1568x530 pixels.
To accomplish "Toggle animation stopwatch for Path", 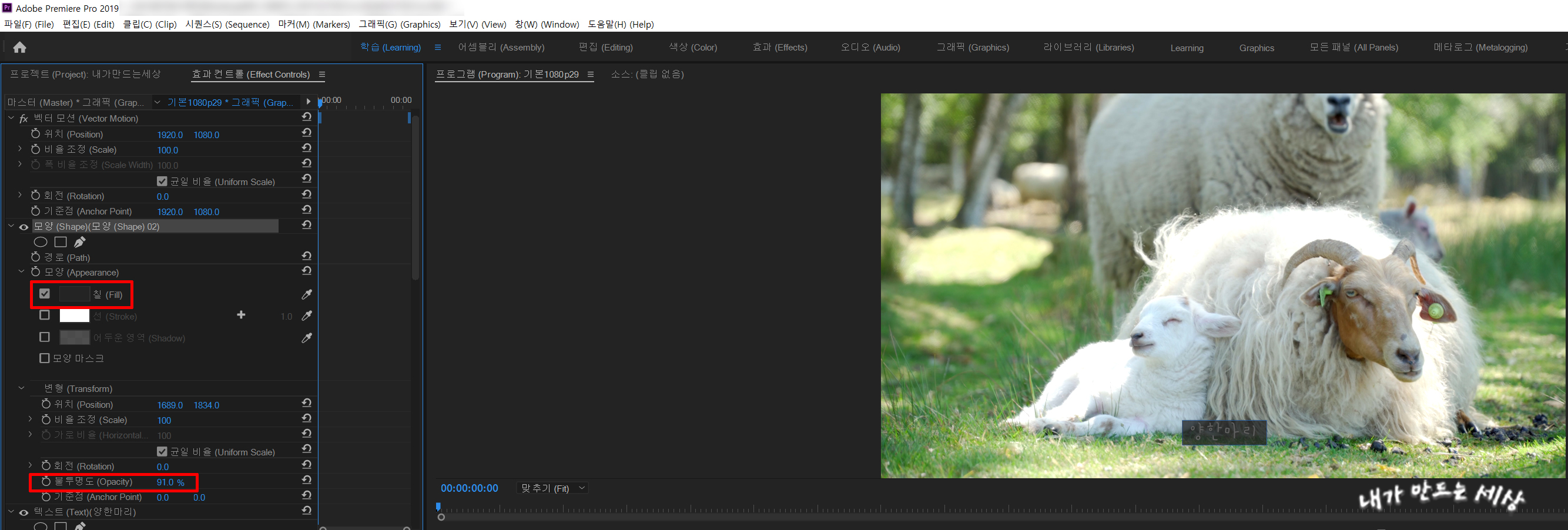I will (x=35, y=257).
